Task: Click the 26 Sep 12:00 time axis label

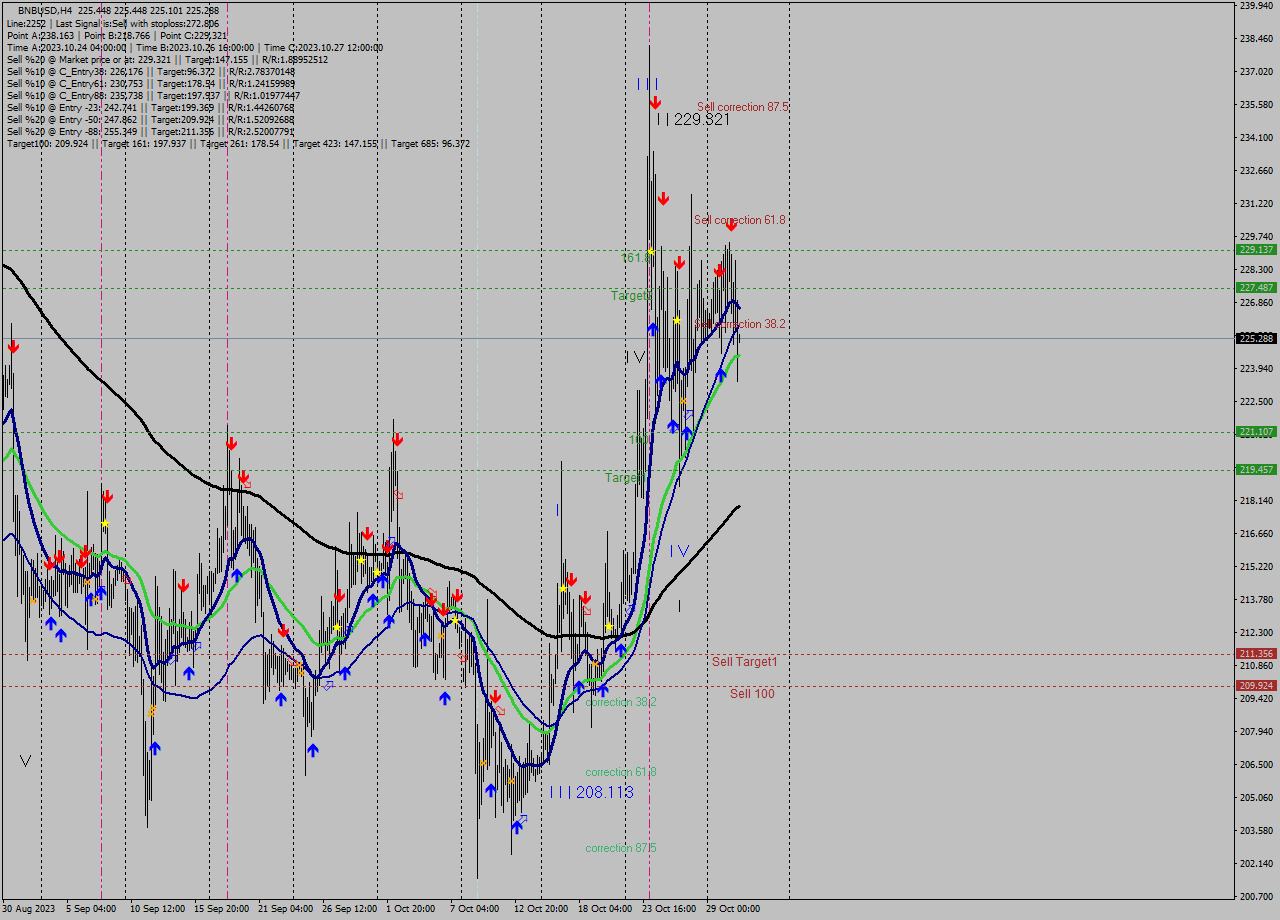Action: [x=349, y=909]
